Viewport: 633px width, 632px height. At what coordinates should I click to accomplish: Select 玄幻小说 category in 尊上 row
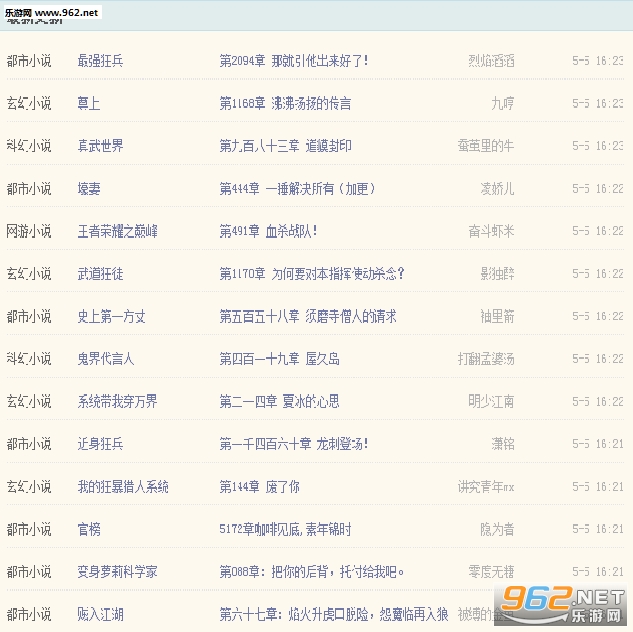(29, 104)
